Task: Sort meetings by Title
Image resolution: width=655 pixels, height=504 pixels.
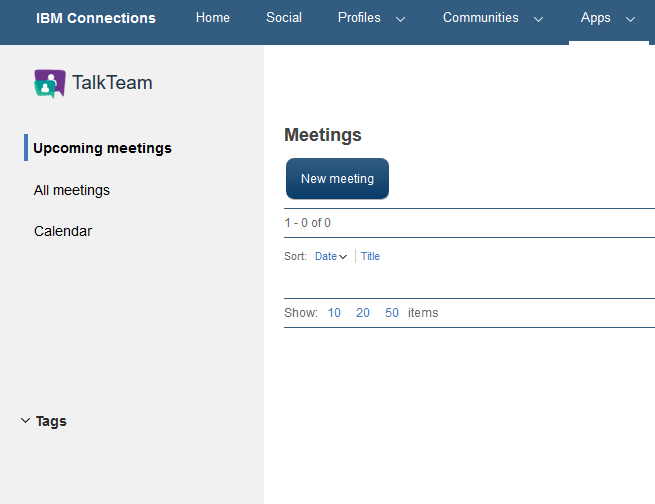Action: tap(371, 256)
